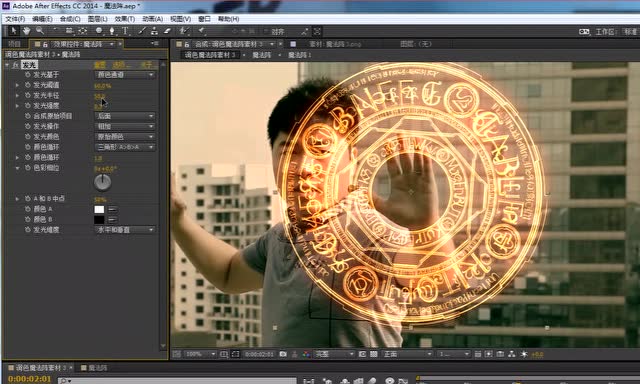Select the Puppet Pin tool

coord(201,31)
